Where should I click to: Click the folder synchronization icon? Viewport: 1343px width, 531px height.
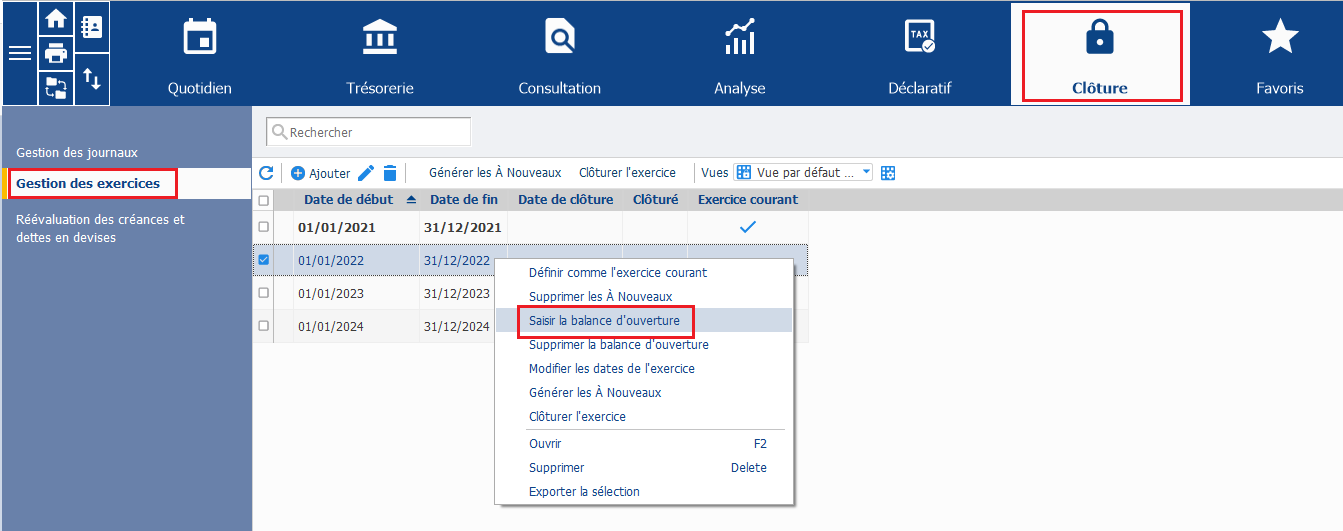(56, 88)
